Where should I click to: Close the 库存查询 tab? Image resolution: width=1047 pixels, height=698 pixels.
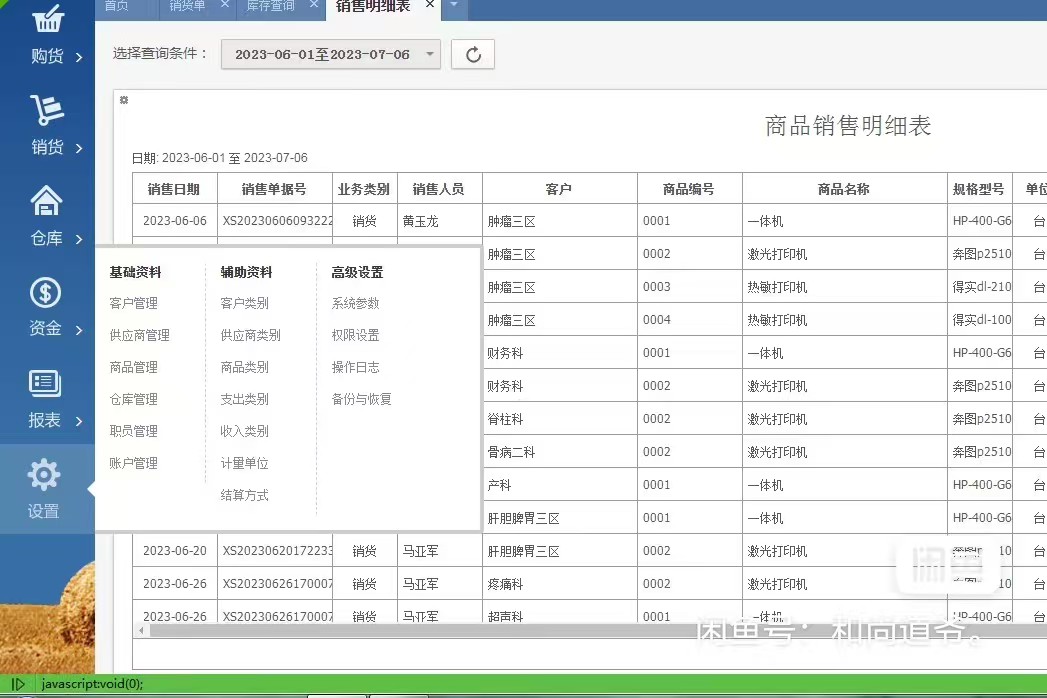tap(314, 5)
